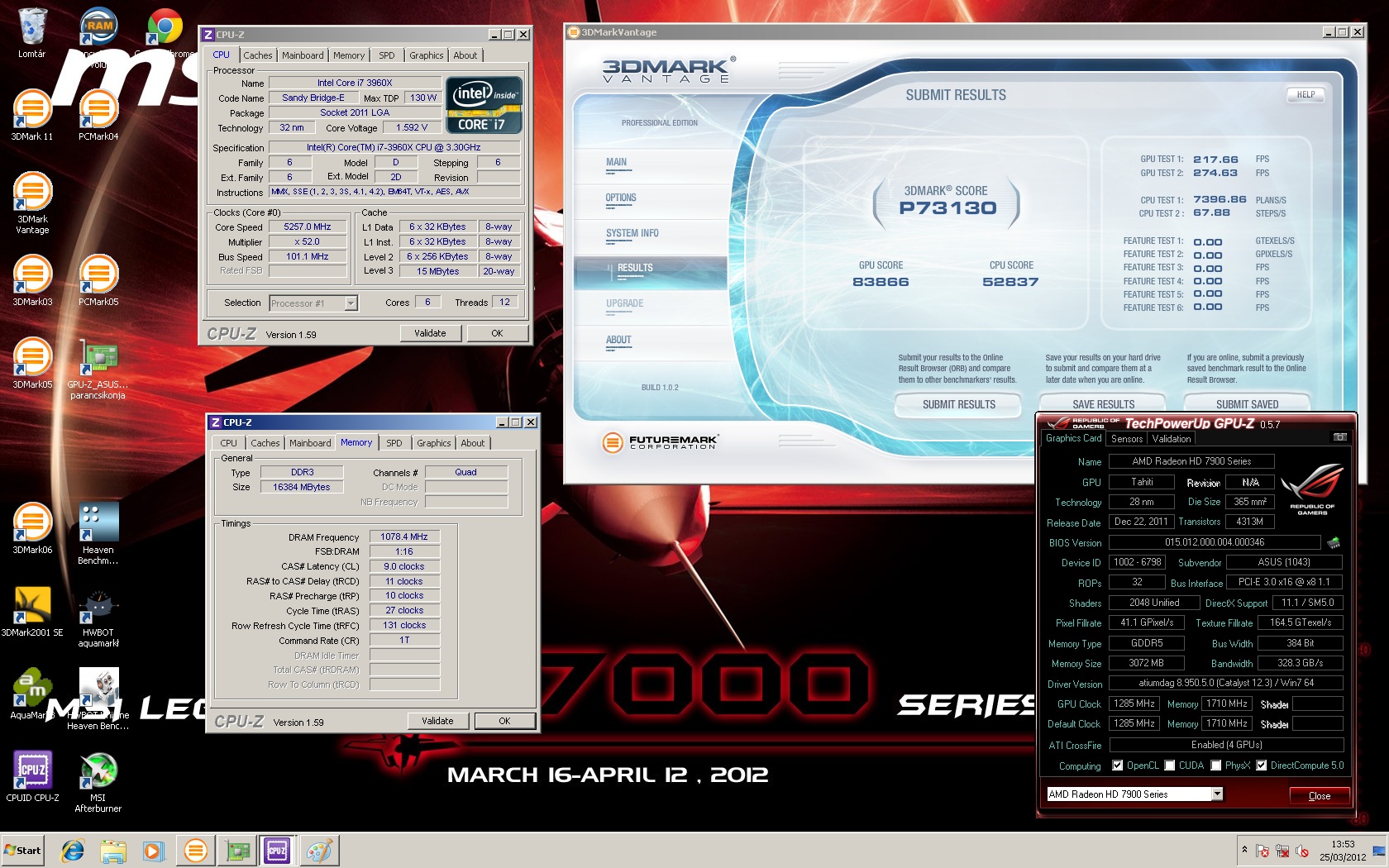Switch to the CPU-Z taskbar button

click(277, 851)
